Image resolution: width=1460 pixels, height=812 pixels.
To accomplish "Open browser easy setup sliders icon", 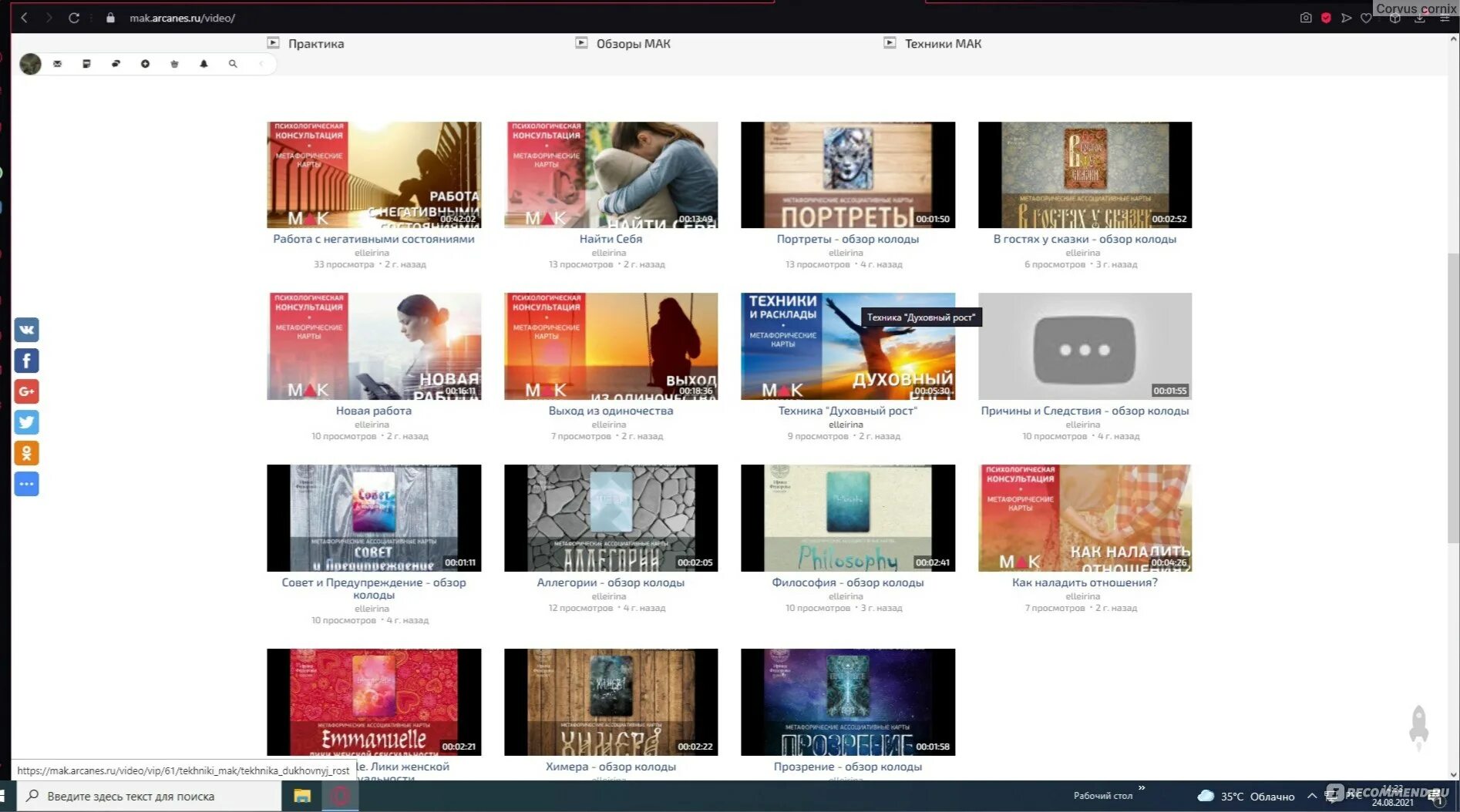I will 1445,18.
